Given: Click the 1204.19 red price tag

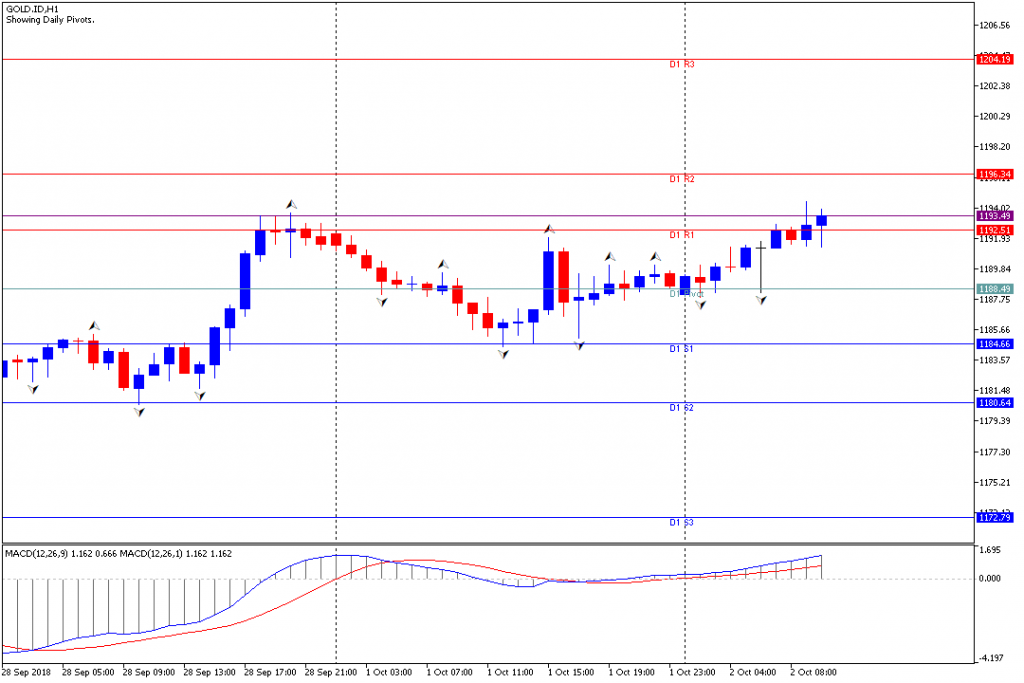Looking at the screenshot, I should click(994, 60).
